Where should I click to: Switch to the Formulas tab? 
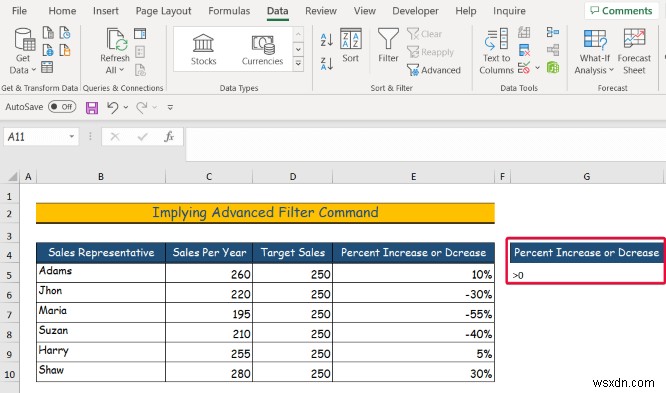click(x=229, y=11)
